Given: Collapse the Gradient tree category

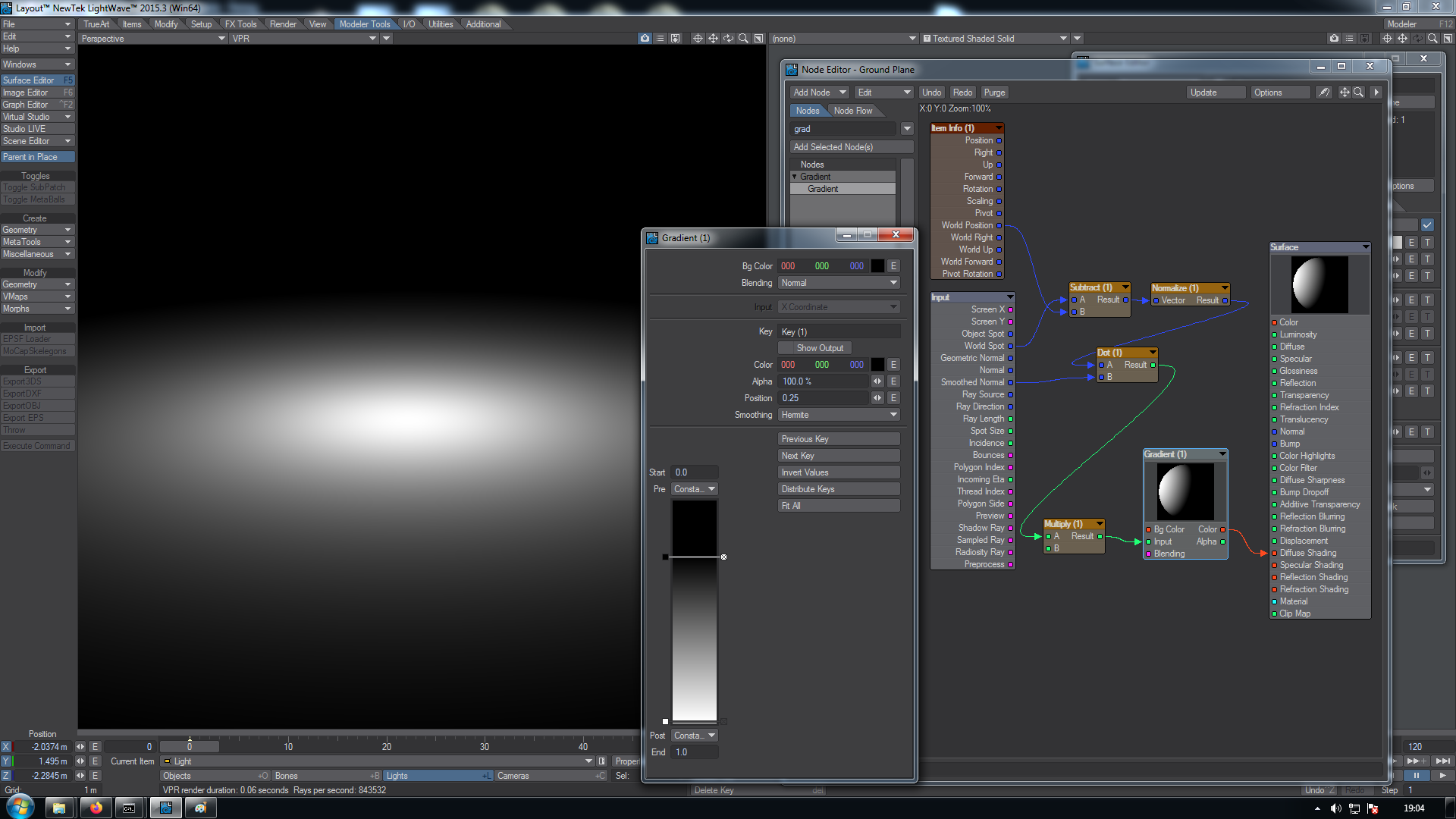Looking at the screenshot, I should pyautogui.click(x=795, y=177).
